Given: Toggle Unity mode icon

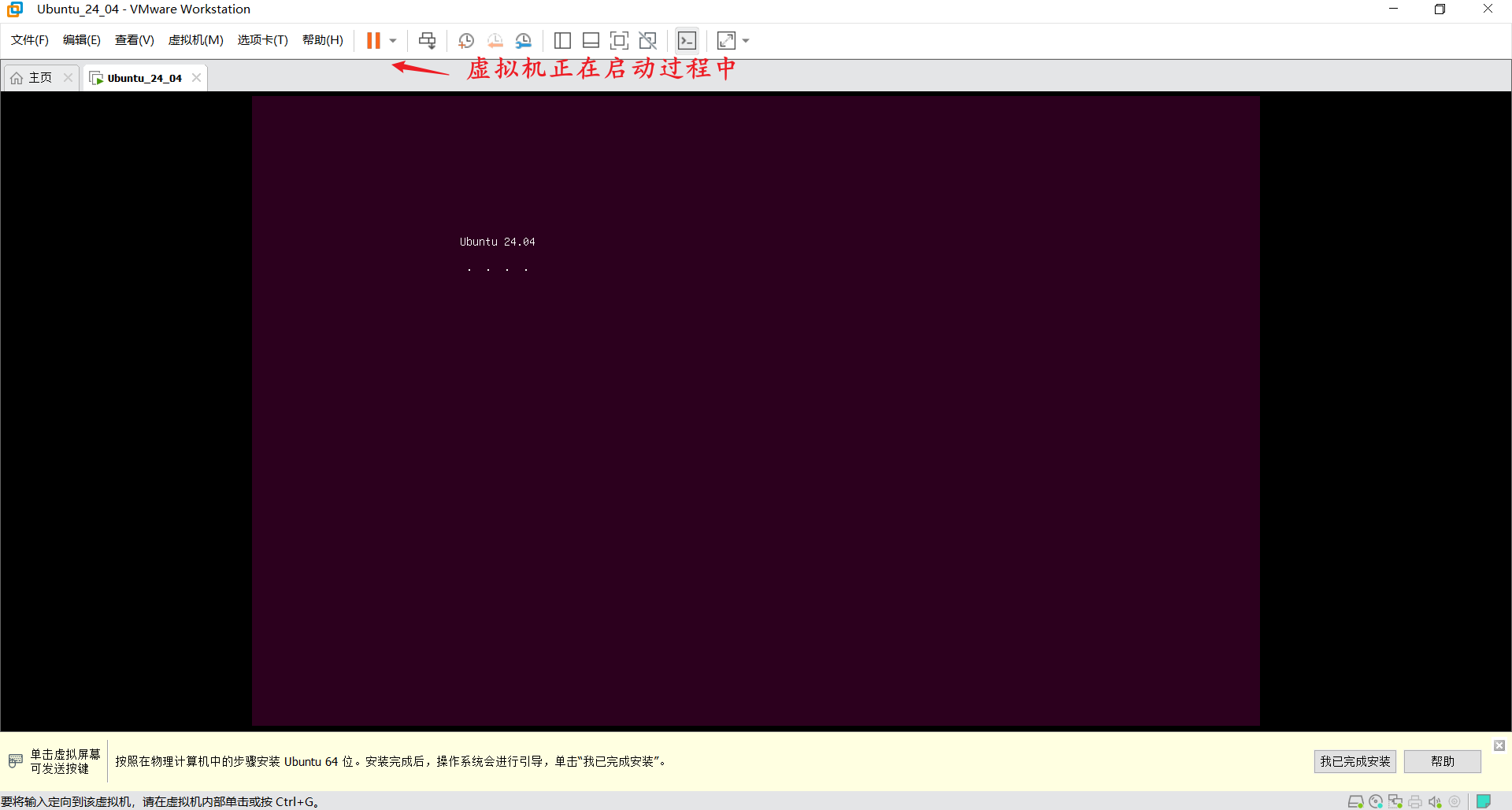Looking at the screenshot, I should 647,40.
